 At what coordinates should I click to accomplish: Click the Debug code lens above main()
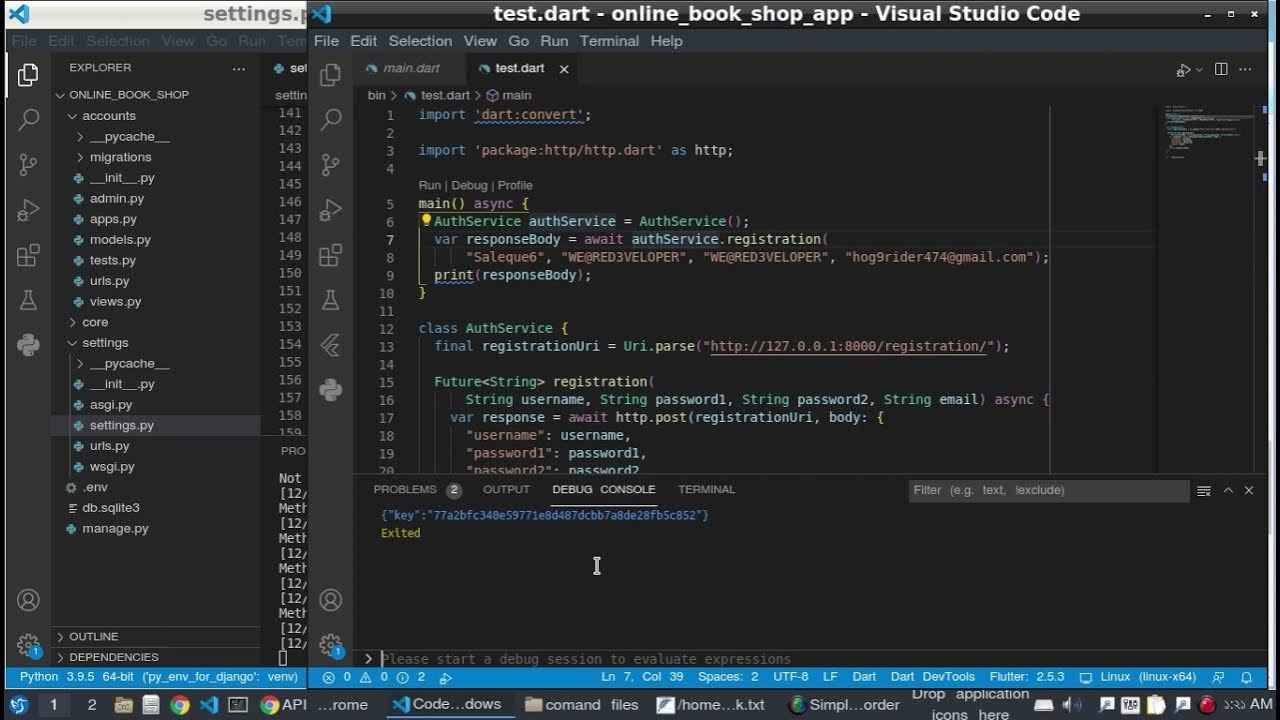pos(469,186)
